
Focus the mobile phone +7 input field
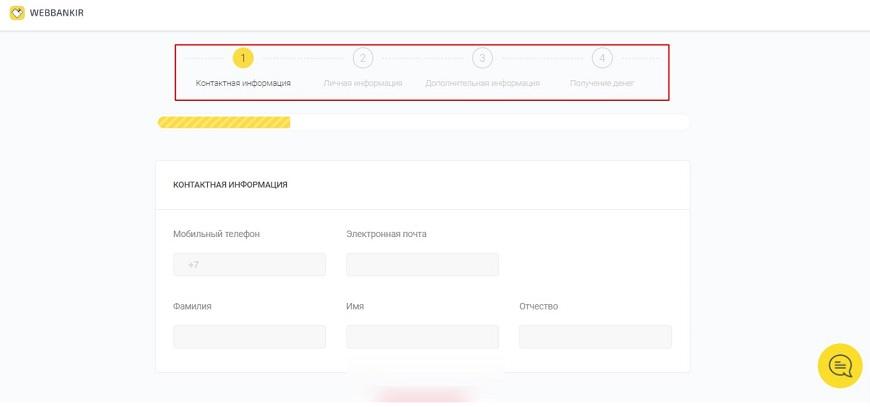click(x=249, y=265)
